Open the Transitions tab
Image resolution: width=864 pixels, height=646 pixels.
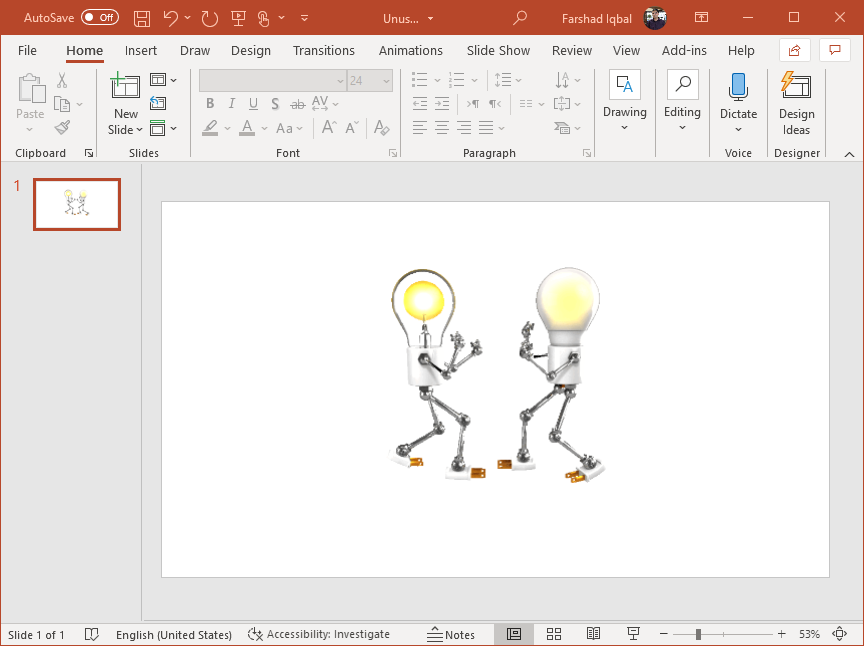[323, 50]
